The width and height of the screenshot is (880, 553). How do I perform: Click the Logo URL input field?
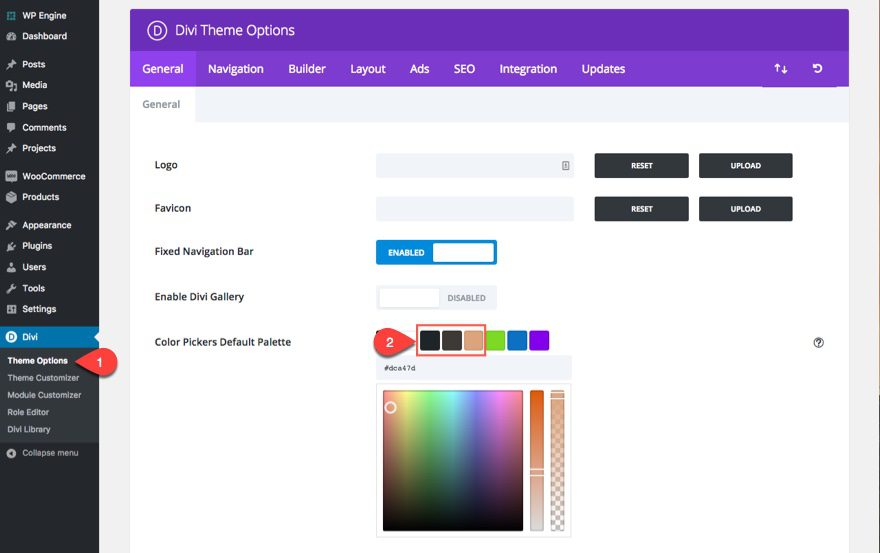point(468,166)
